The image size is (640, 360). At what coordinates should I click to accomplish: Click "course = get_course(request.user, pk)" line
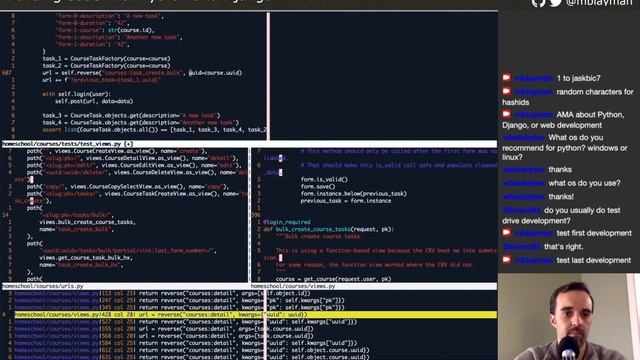[x=333, y=279]
